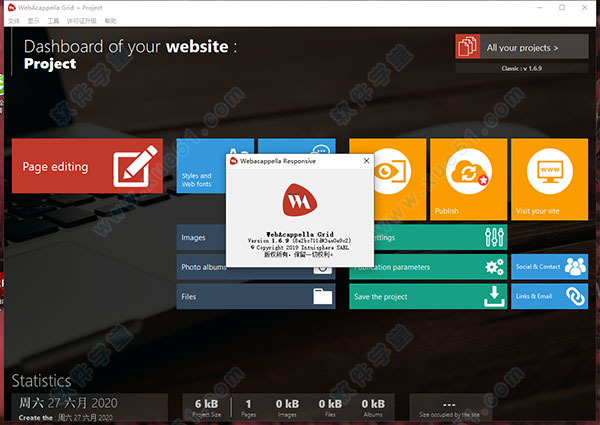The image size is (600, 425).
Task: Open preview via the orange eye icon
Action: point(391,171)
